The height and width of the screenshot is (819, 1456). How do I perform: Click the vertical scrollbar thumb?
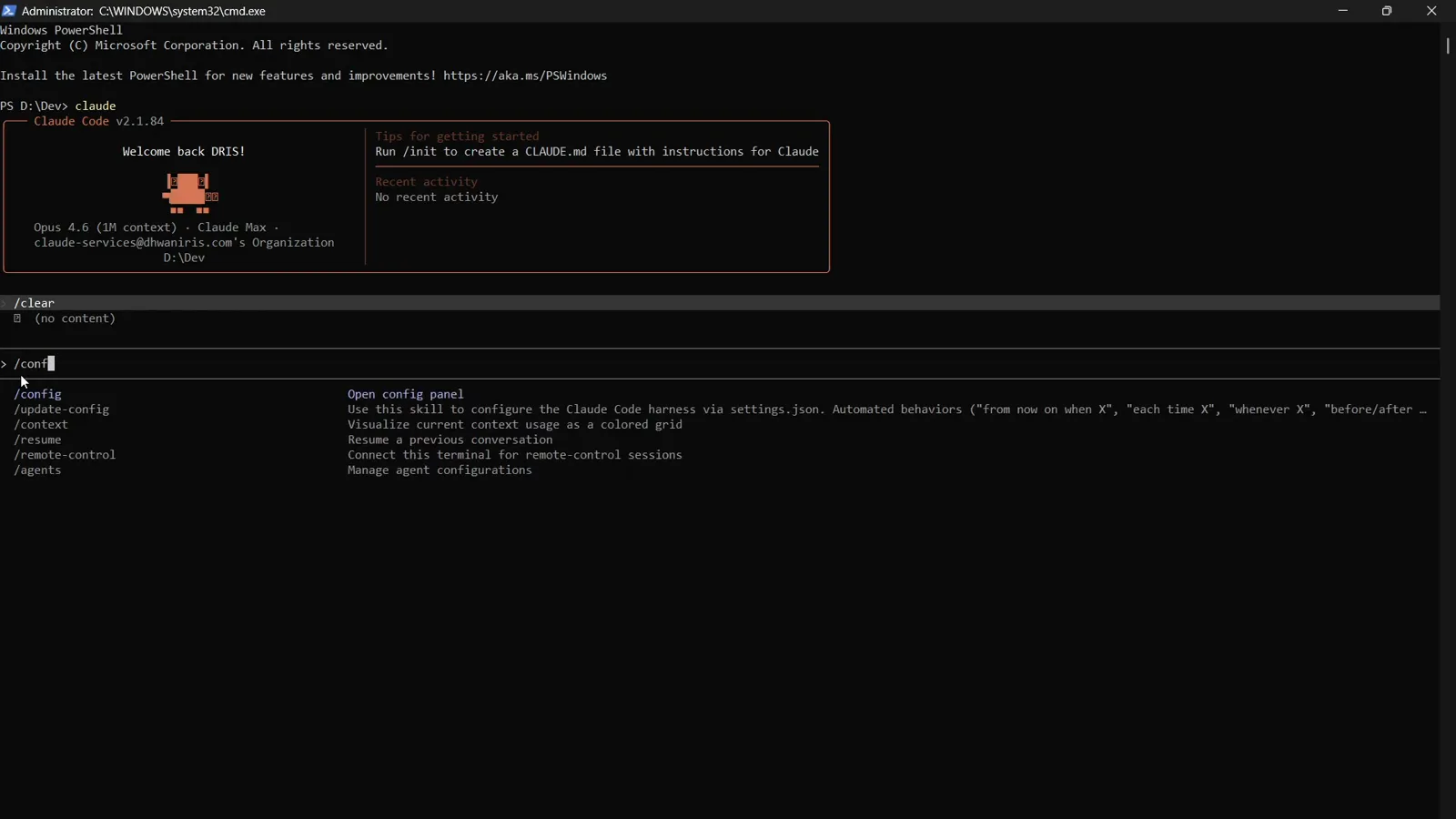click(1448, 45)
